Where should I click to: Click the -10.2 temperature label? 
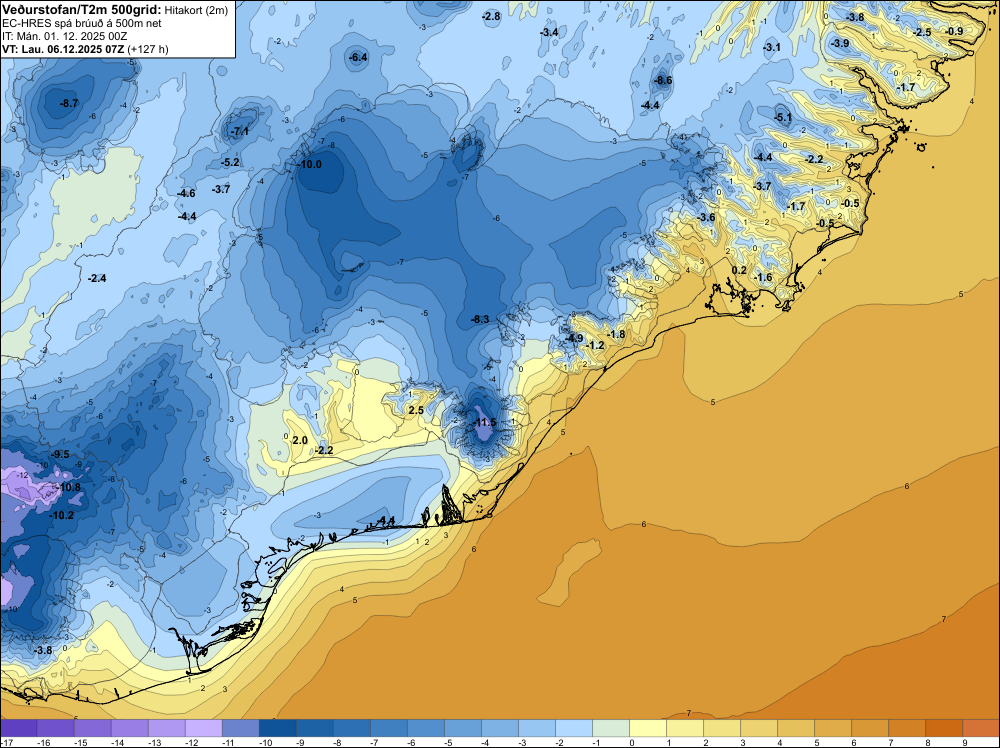click(x=62, y=515)
